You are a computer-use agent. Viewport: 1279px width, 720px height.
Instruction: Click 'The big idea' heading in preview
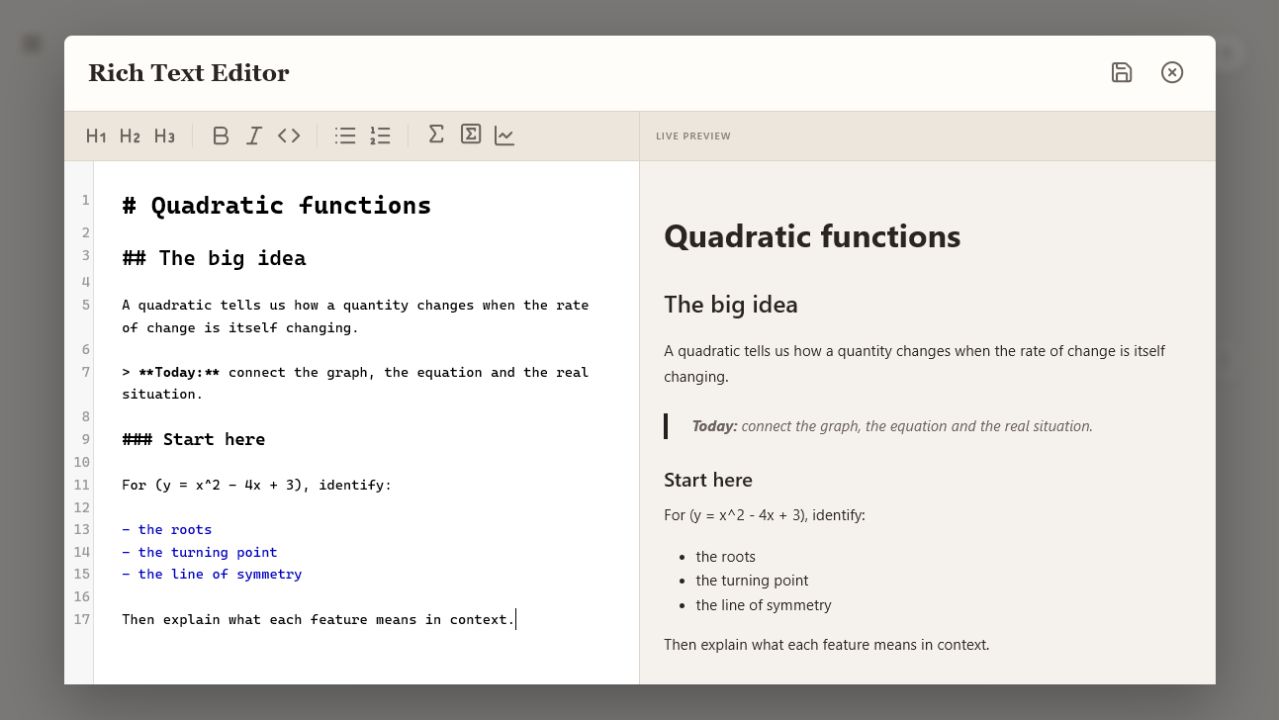click(731, 305)
